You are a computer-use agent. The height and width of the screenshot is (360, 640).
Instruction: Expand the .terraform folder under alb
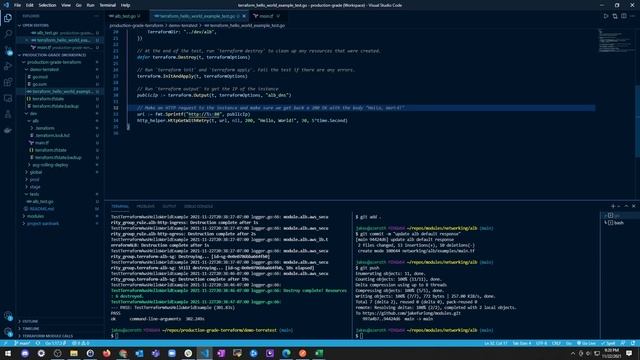tap(44, 128)
